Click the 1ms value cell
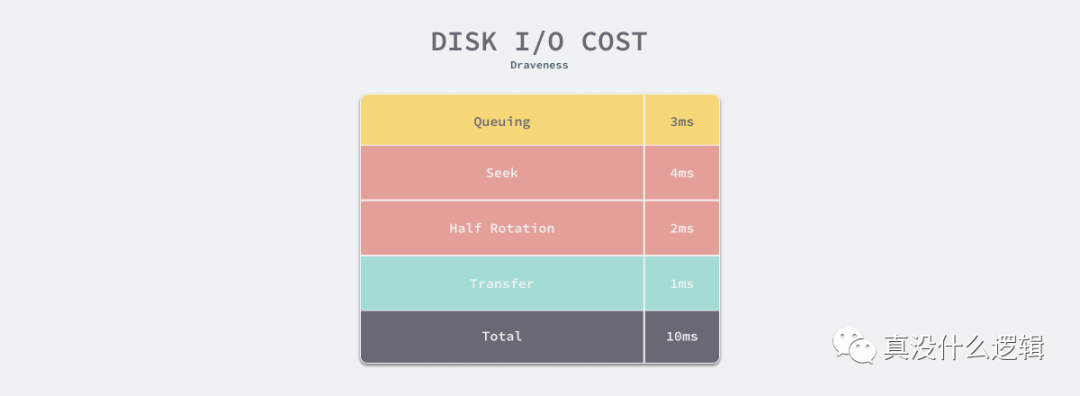Screen dimensions: 1080x396 coord(682,284)
